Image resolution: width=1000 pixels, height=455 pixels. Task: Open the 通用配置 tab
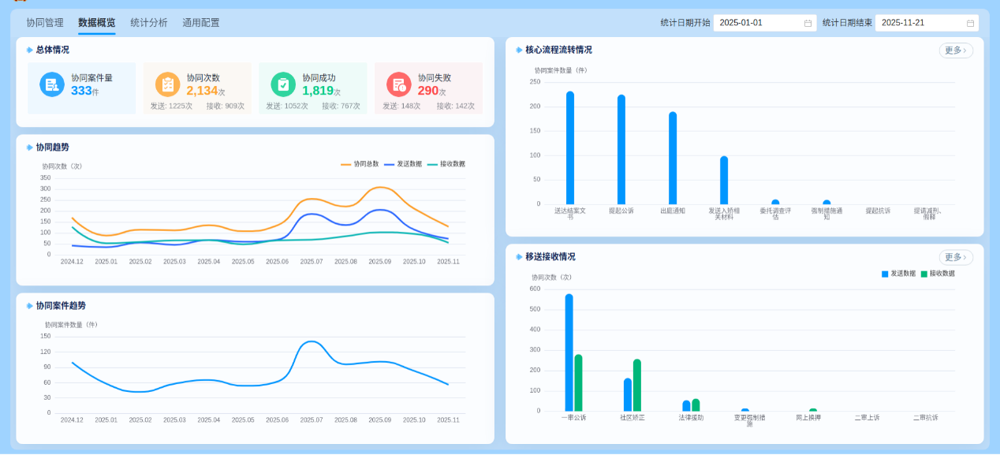(200, 22)
